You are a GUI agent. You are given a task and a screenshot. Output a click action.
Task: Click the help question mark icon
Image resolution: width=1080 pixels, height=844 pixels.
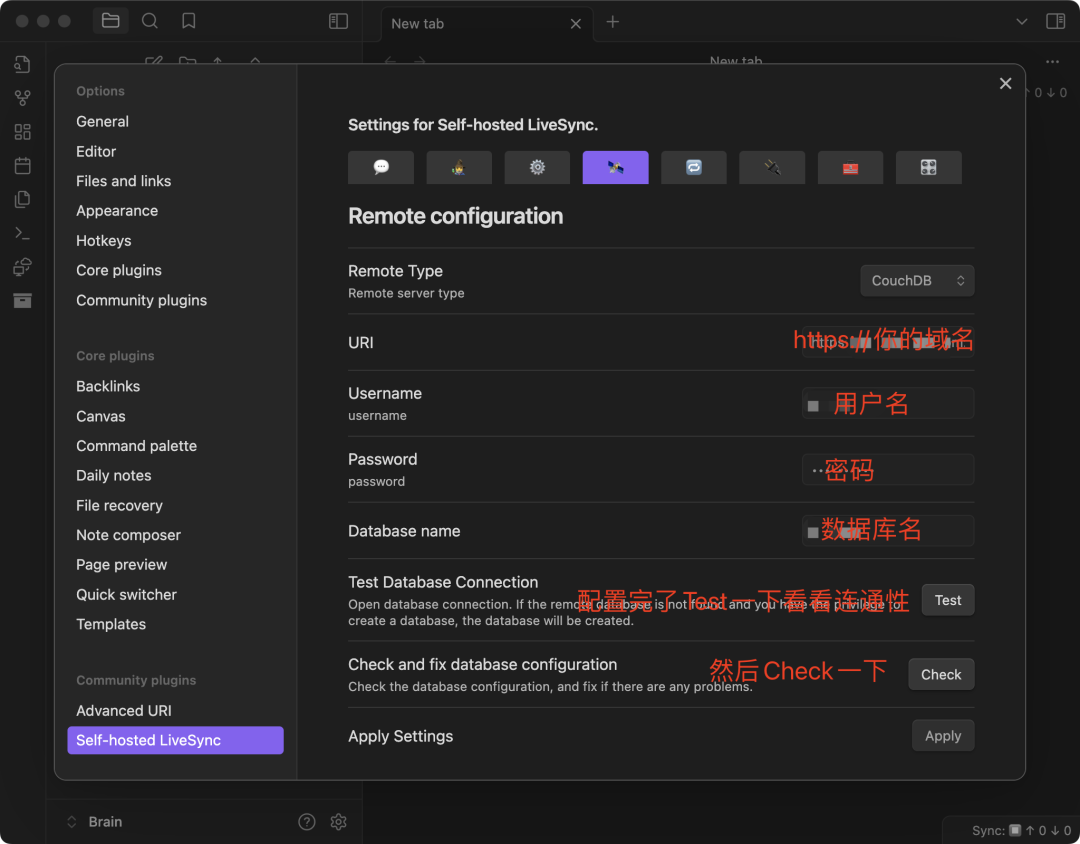[x=307, y=821]
